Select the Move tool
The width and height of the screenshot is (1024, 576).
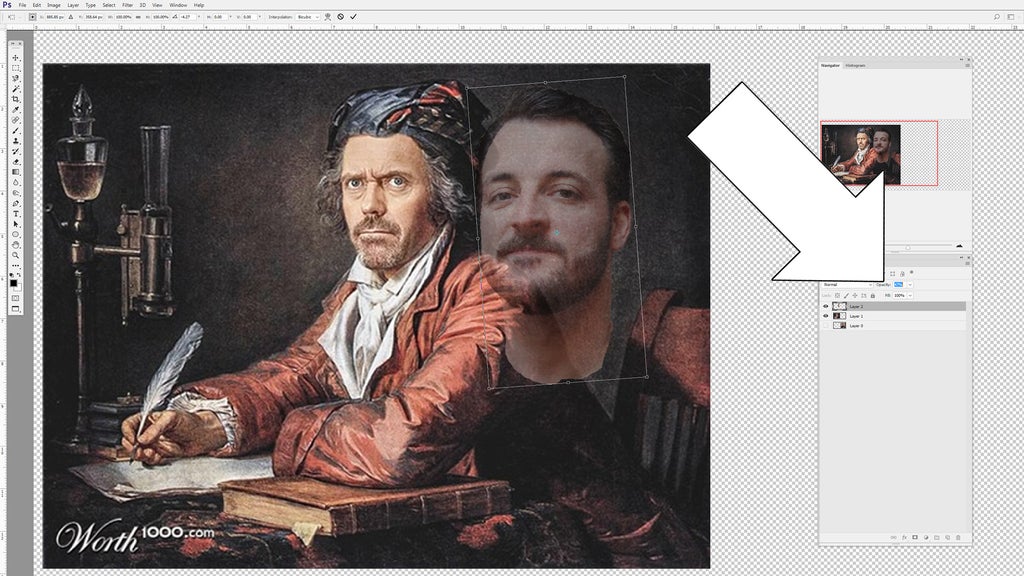coord(16,58)
